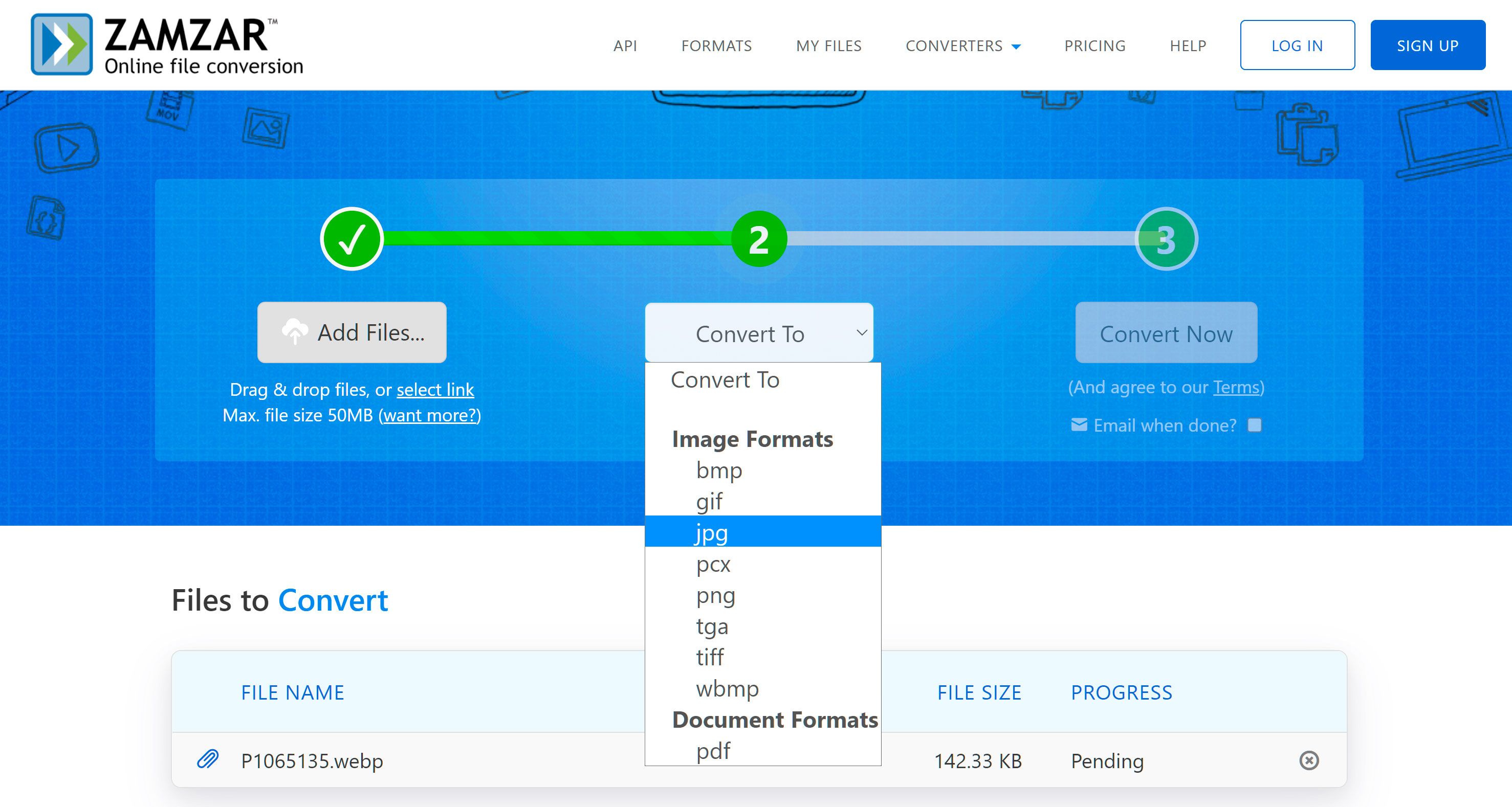Enable the jpg format selection
Image resolution: width=1512 pixels, height=807 pixels.
[763, 532]
